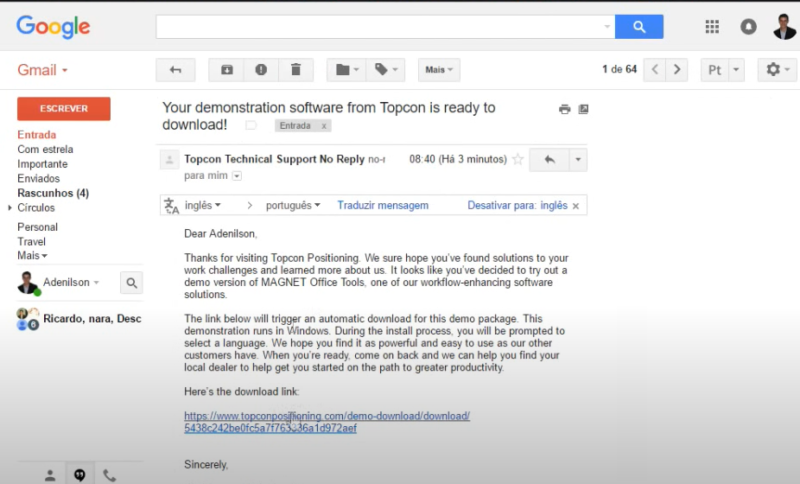Screen dimensions: 800x484
Task: Expand the Mais actions dropdown
Action: click(x=438, y=69)
